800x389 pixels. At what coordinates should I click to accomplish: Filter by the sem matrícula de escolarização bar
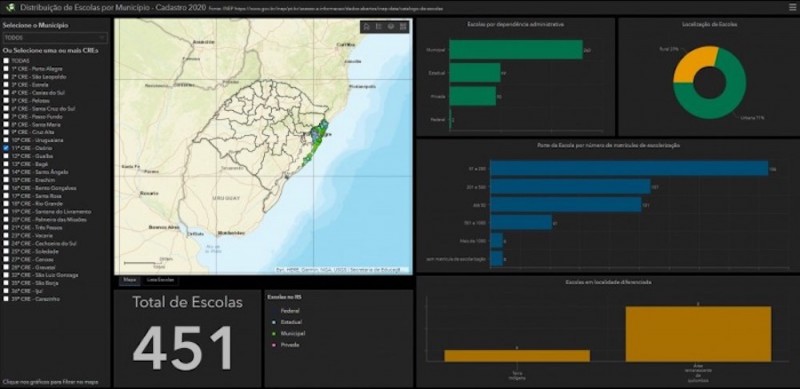pos(496,259)
